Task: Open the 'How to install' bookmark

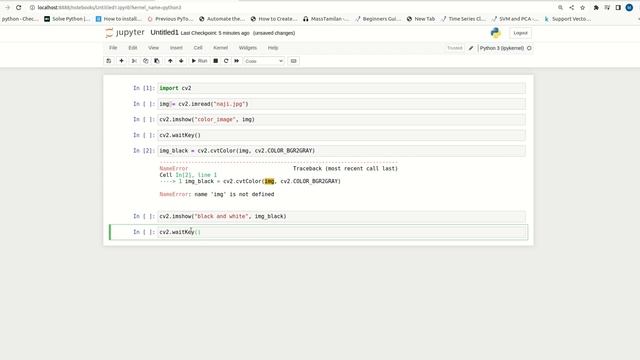Action: [118, 19]
